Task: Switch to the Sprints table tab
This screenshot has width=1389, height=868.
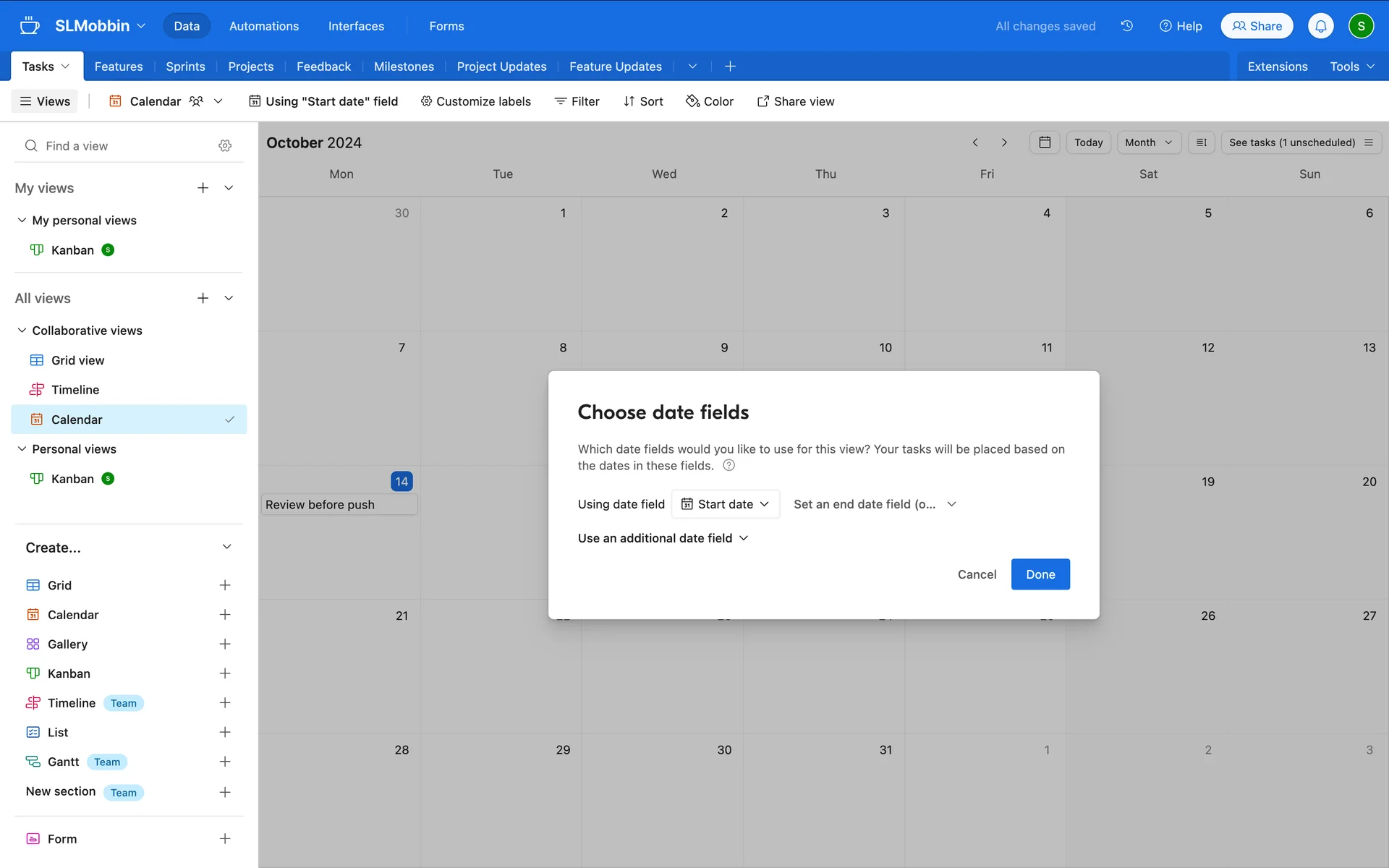Action: [185, 67]
